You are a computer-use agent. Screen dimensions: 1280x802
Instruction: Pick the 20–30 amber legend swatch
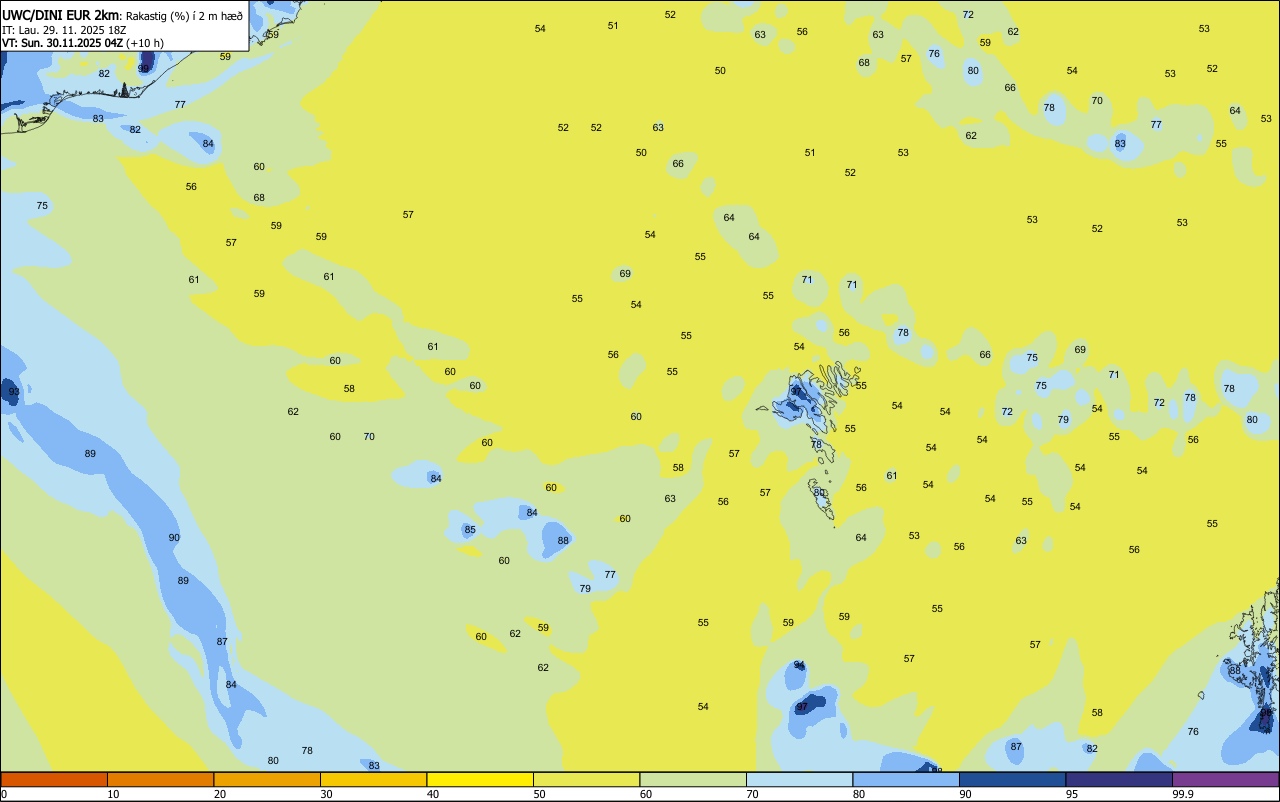click(267, 779)
